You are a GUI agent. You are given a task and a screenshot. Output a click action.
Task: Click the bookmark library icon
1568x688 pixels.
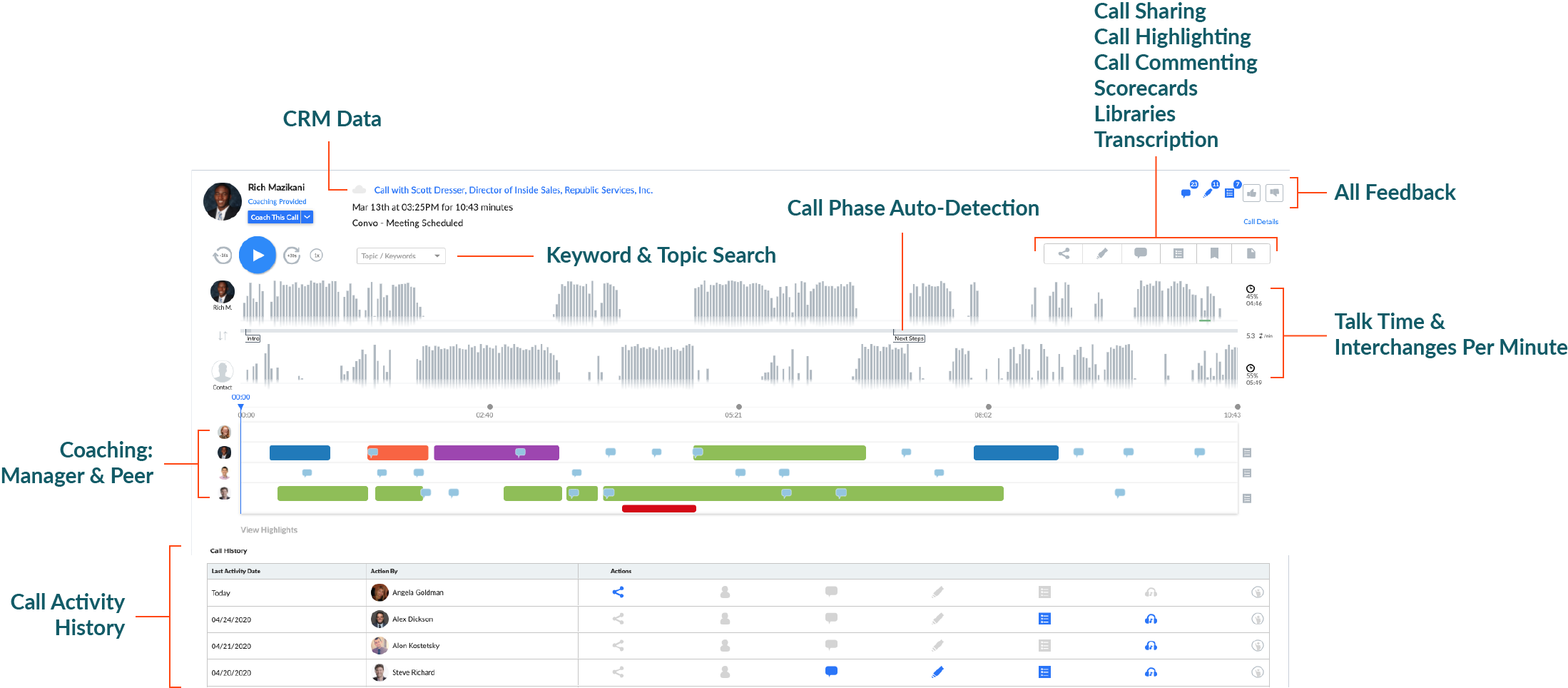pos(1214,253)
